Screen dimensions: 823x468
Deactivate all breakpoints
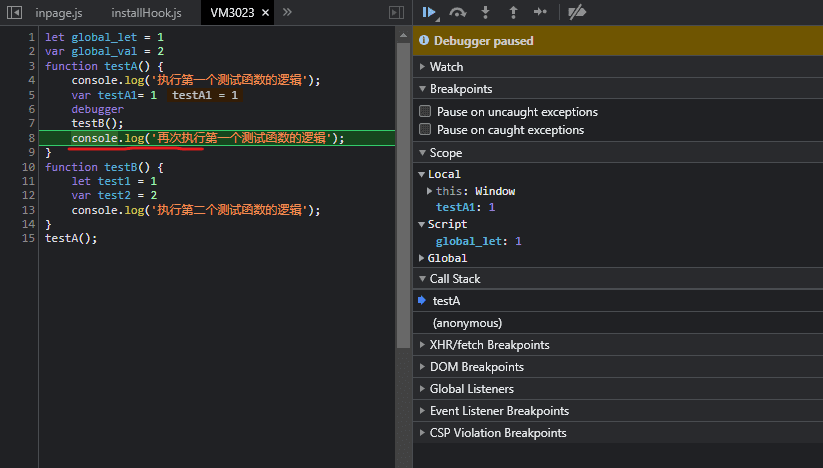(576, 12)
